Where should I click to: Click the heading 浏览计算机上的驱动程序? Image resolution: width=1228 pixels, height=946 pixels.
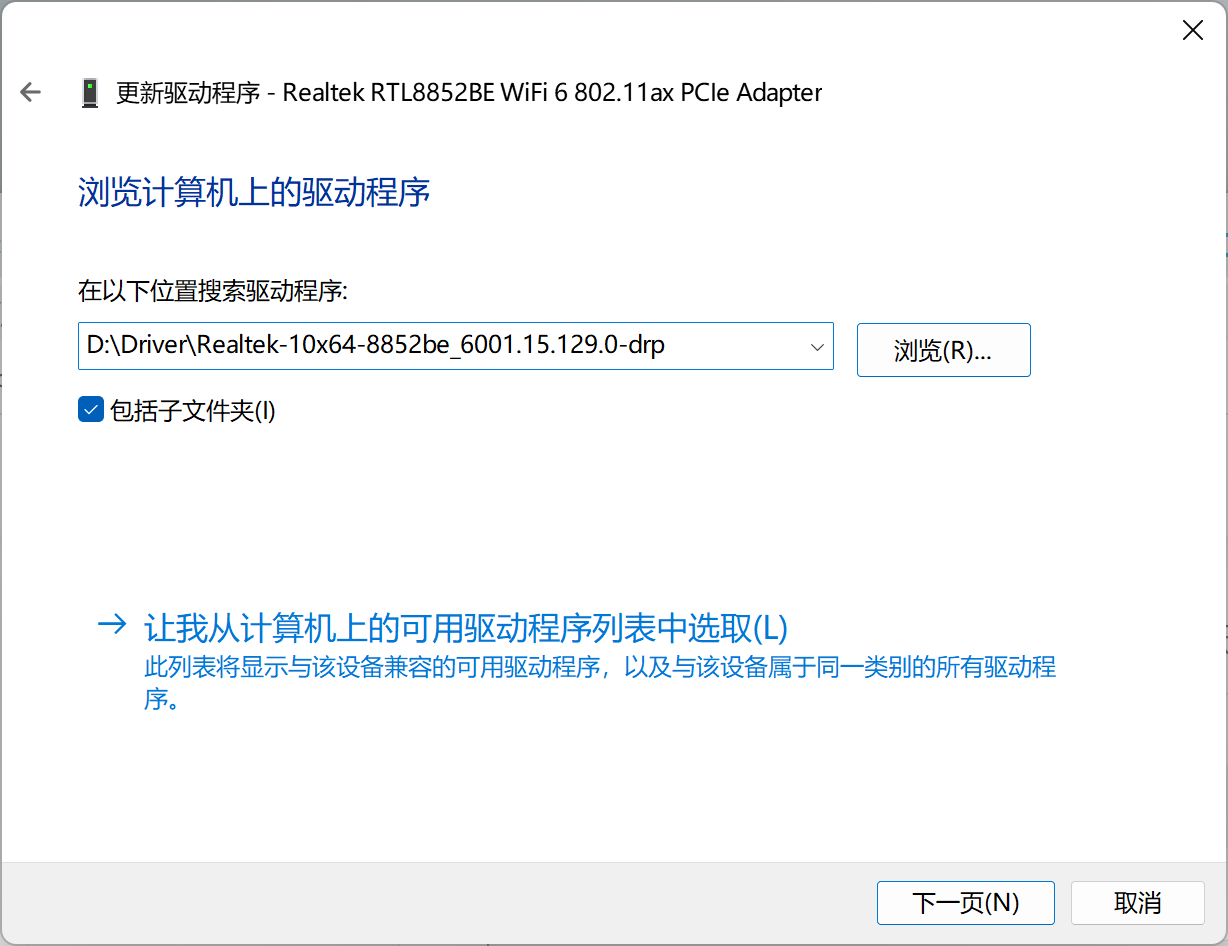point(254,192)
